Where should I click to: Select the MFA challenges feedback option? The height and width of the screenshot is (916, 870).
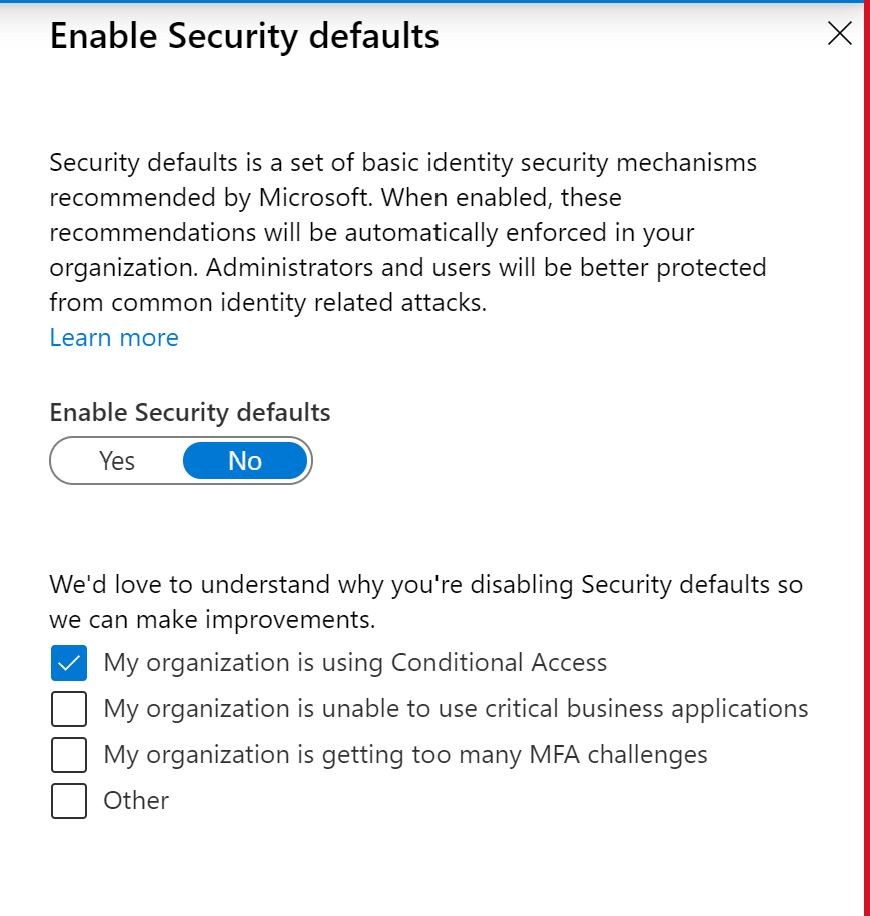click(67, 754)
